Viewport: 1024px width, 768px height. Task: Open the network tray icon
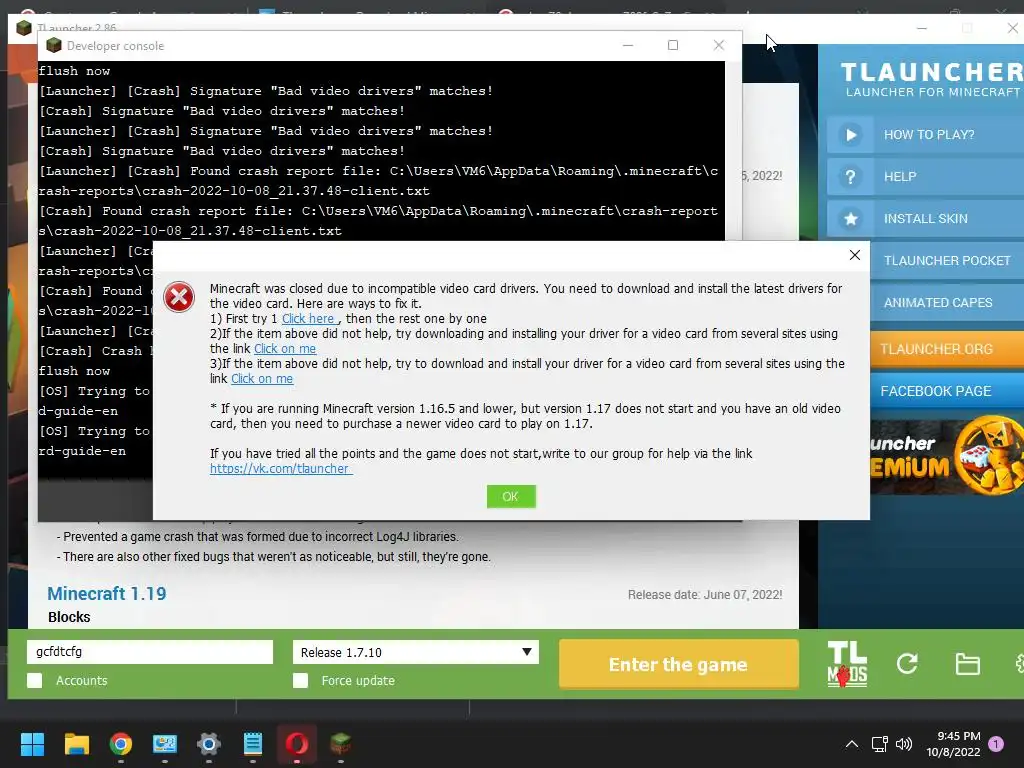[x=879, y=744]
